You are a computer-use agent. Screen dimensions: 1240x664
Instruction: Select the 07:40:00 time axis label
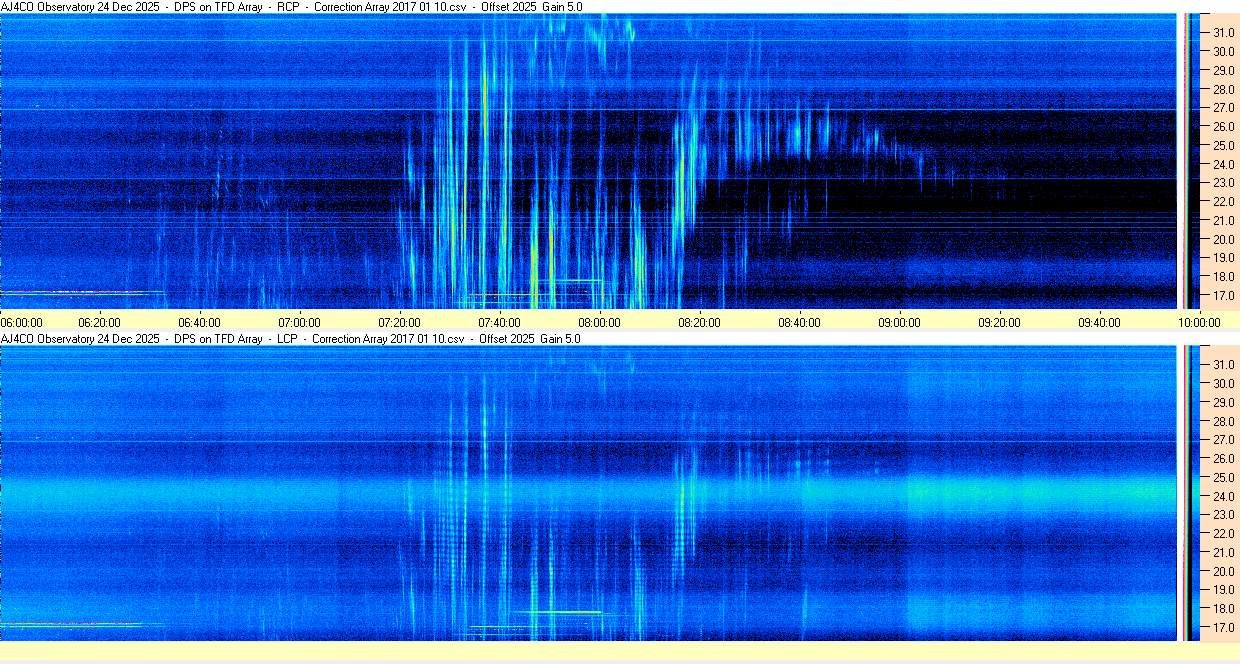499,322
